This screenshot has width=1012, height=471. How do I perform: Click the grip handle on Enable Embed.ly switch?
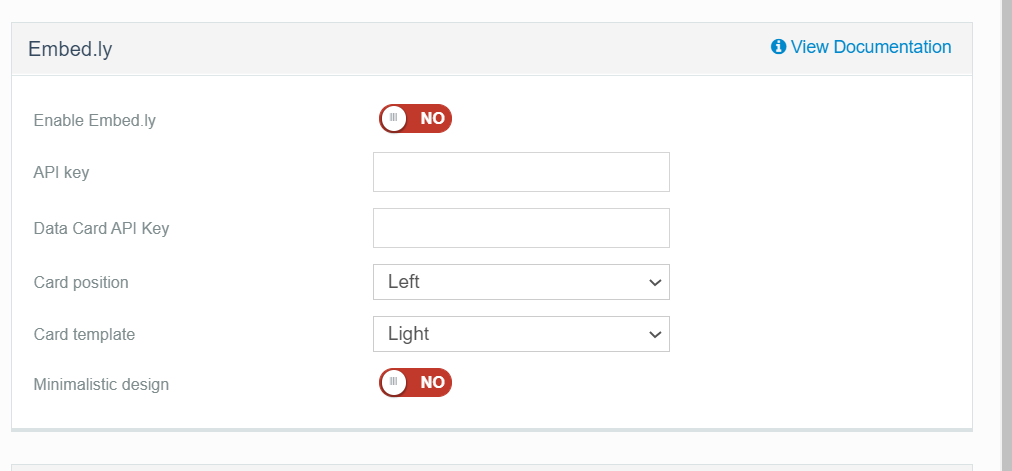(394, 118)
